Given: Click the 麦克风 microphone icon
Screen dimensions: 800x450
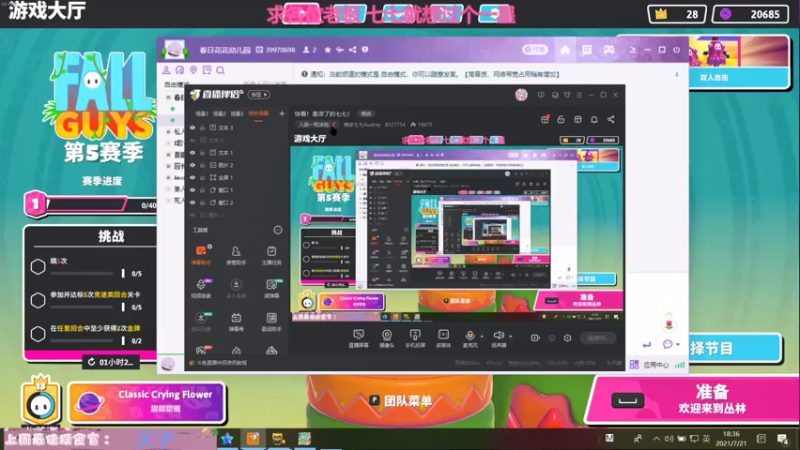Looking at the screenshot, I should pyautogui.click(x=470, y=335).
